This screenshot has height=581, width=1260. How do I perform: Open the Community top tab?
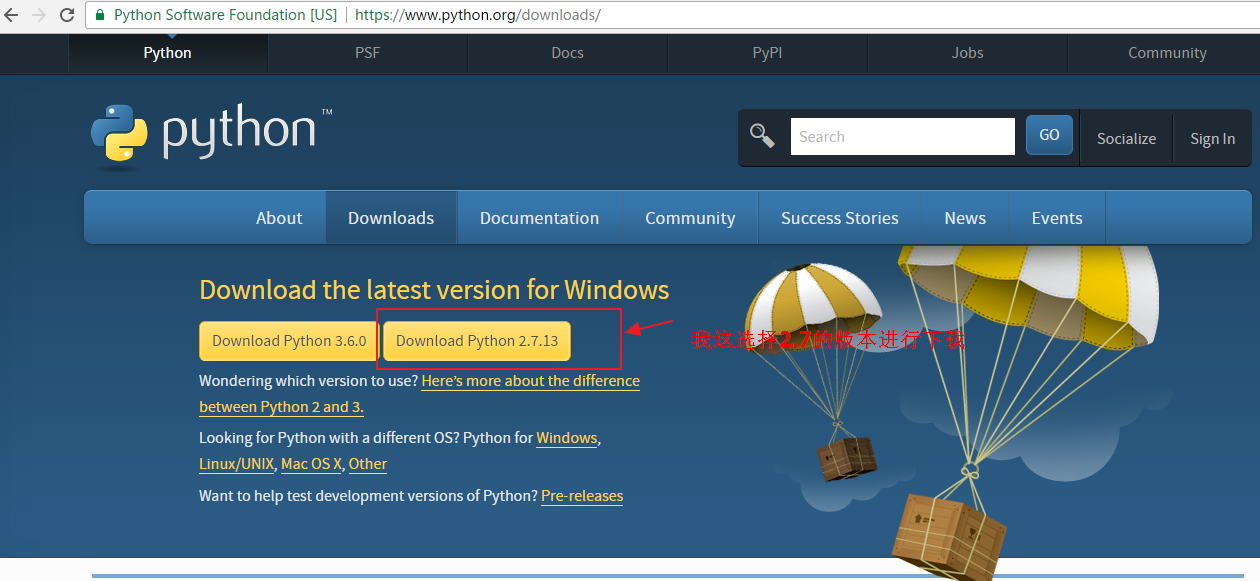coord(1167,53)
